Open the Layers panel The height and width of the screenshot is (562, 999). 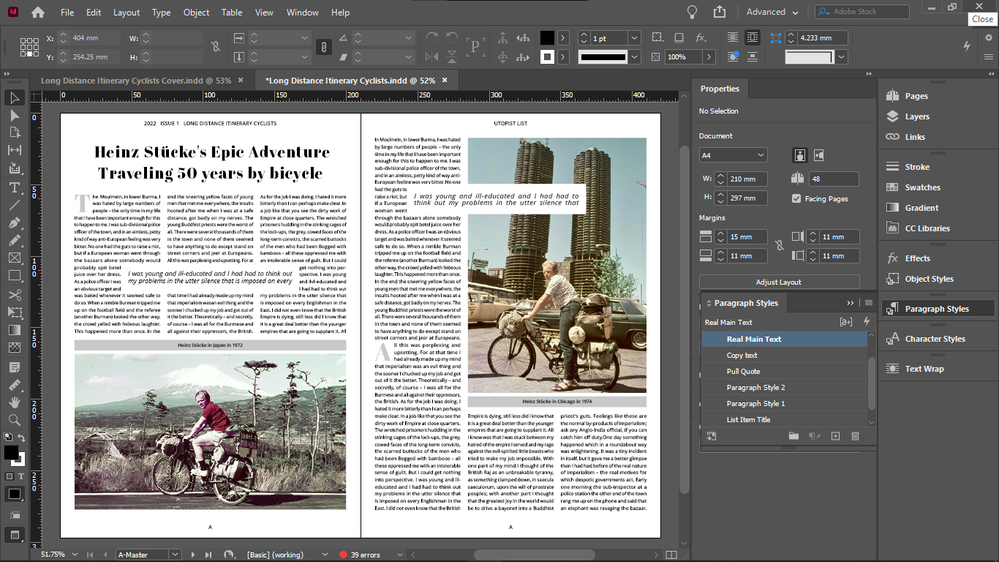click(916, 117)
